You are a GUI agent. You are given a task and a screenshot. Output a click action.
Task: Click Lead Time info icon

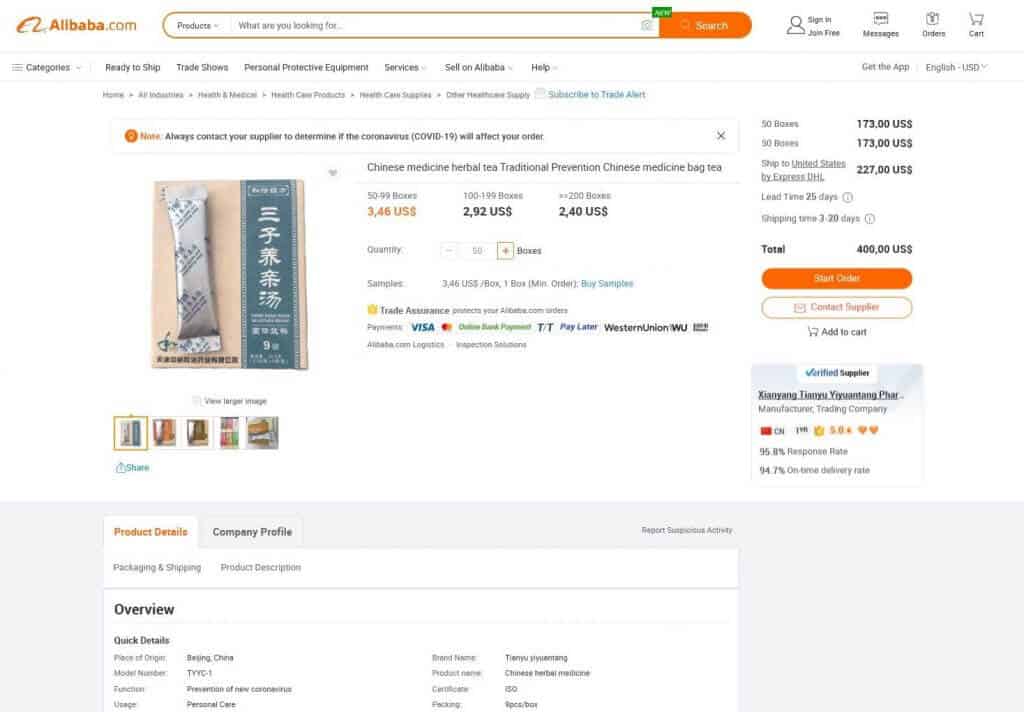[847, 197]
